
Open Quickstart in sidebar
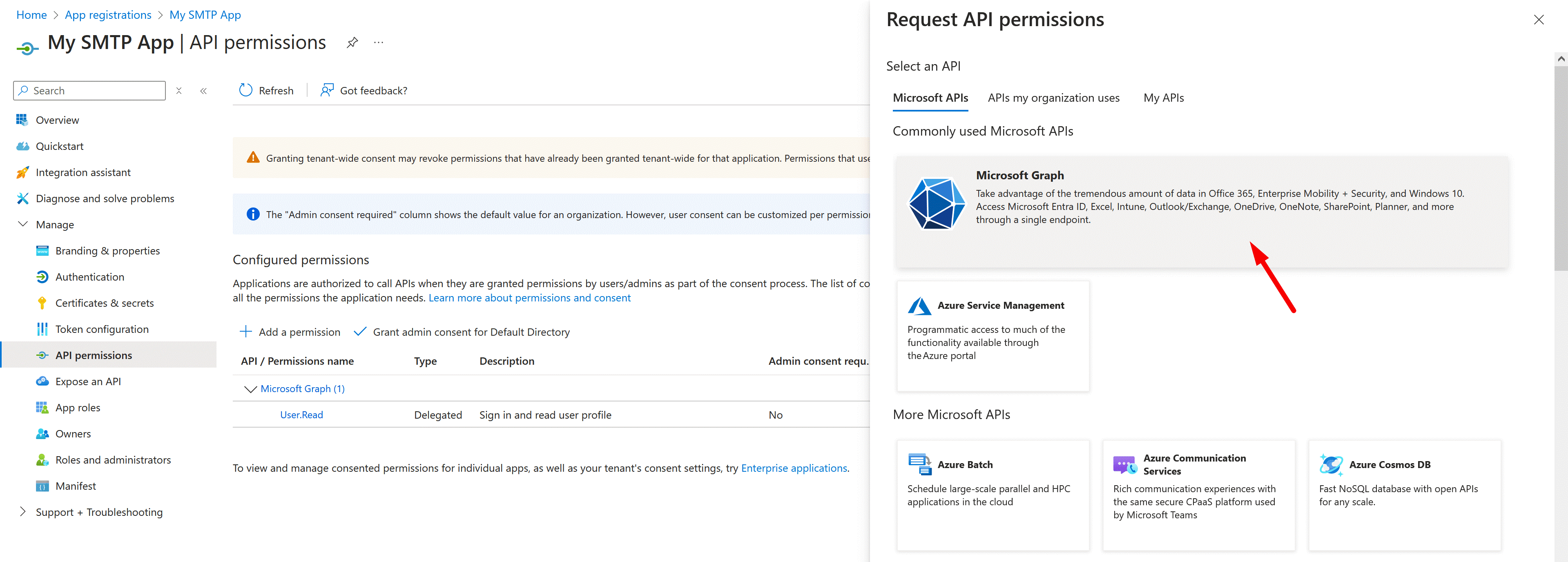60,146
